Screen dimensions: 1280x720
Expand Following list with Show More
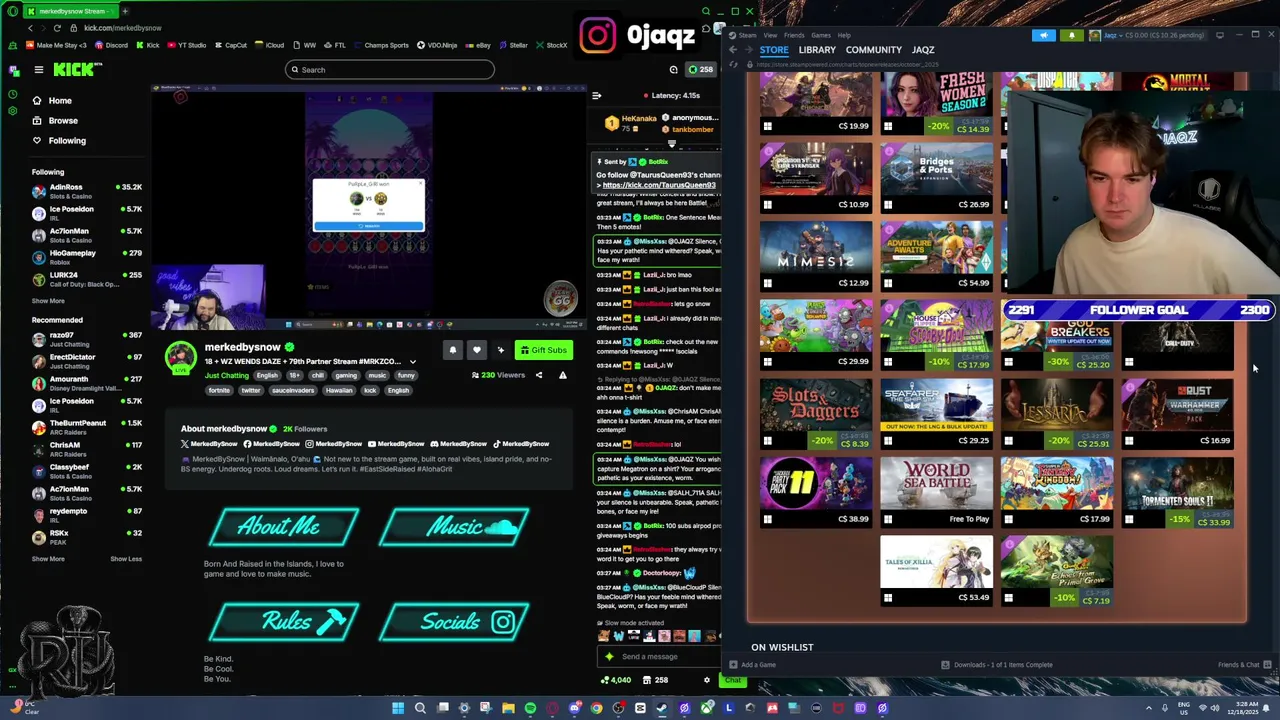click(48, 301)
